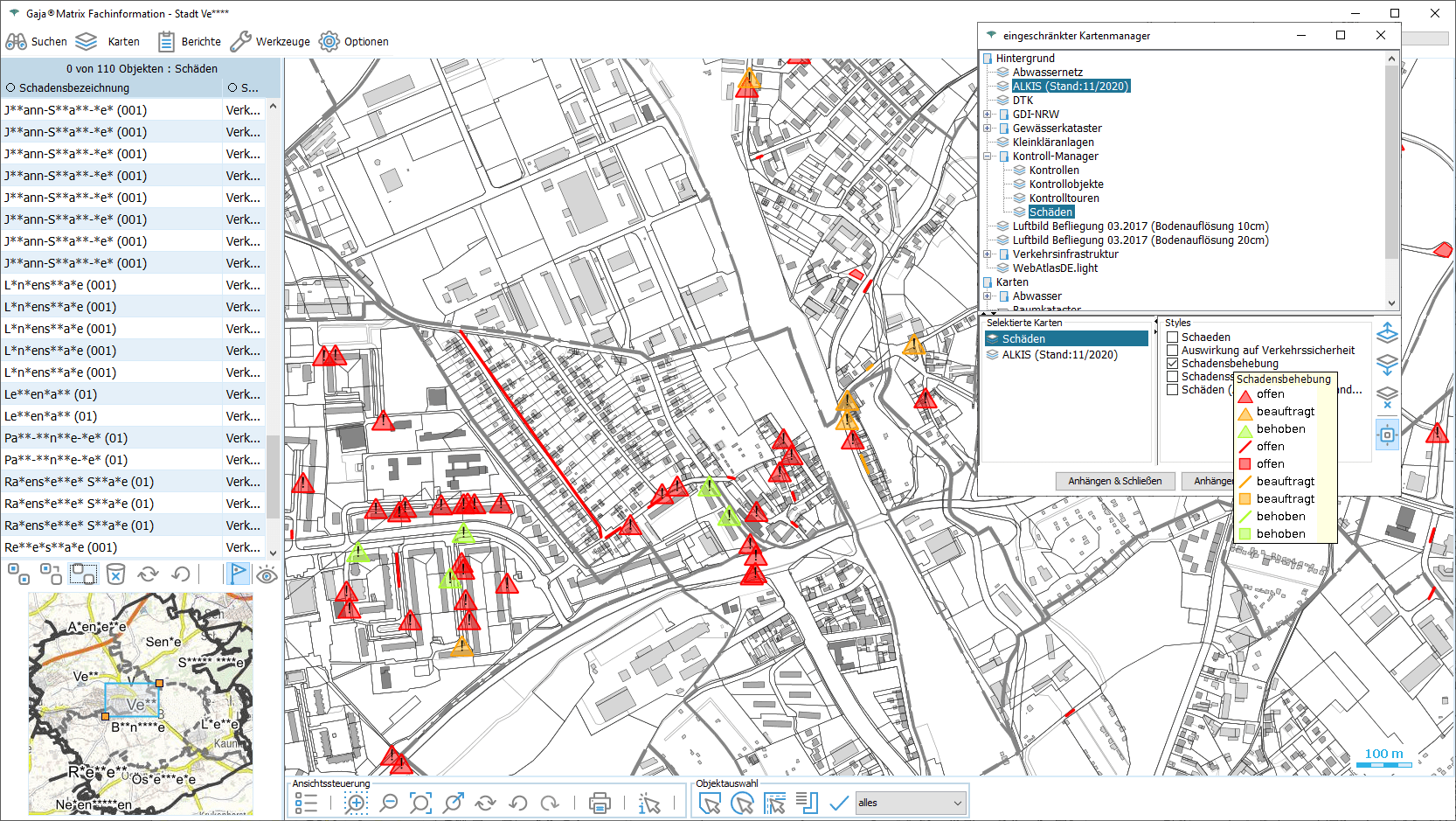Click the zoom-in magnifier in Ansichtssteuerung
Screen dimensions: 1456x821
(356, 803)
